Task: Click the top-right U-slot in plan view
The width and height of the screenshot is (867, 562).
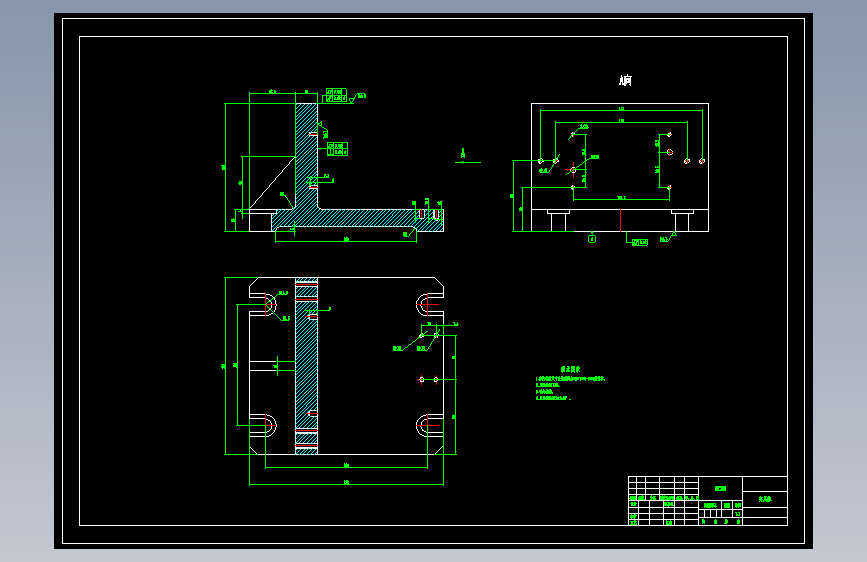Action: point(430,305)
